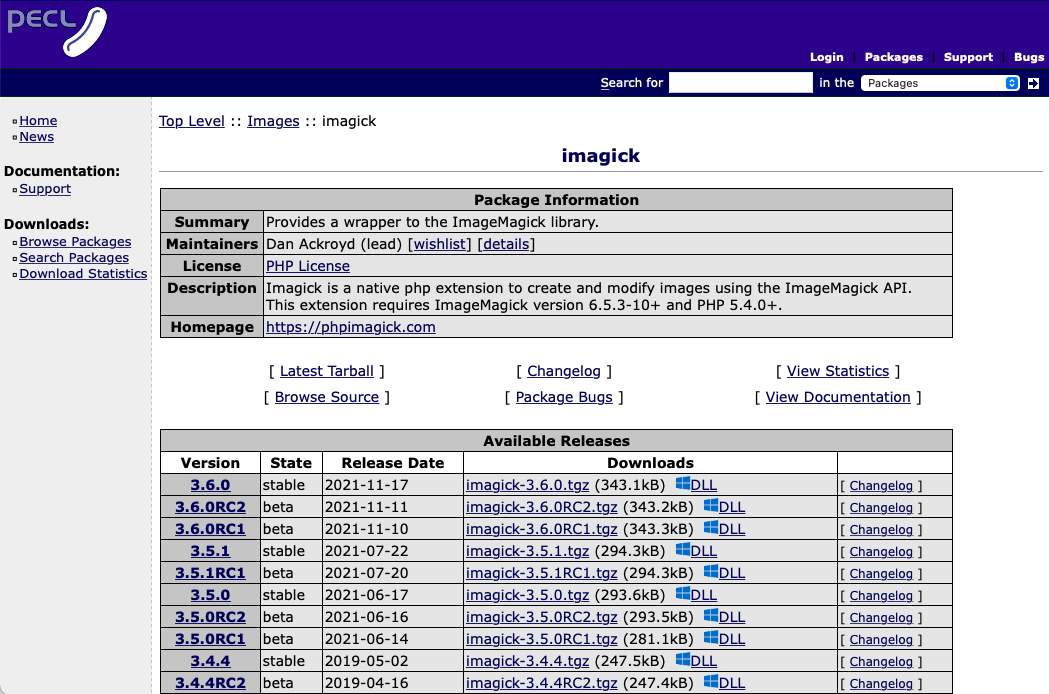Screen dimensions: 1049x694
Task: Open Browse Packages sidebar link
Action: click(x=75, y=242)
